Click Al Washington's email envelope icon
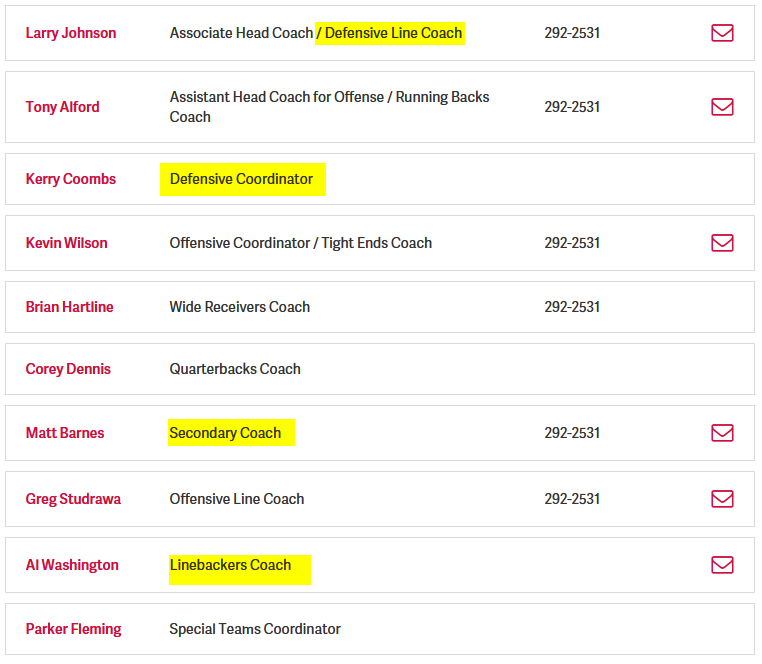762x664 pixels. coord(722,565)
